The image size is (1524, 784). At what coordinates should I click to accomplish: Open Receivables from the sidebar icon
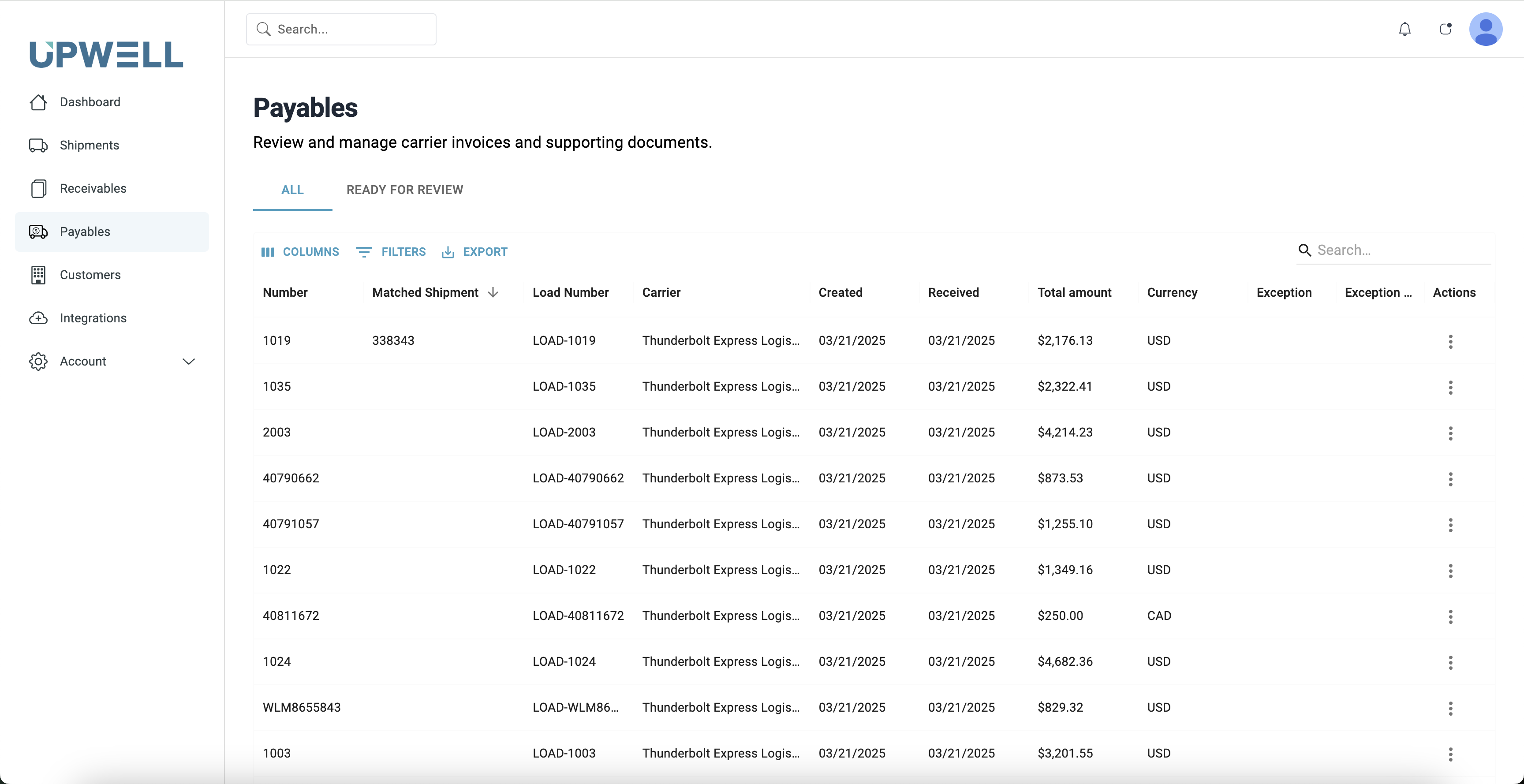pyautogui.click(x=38, y=188)
